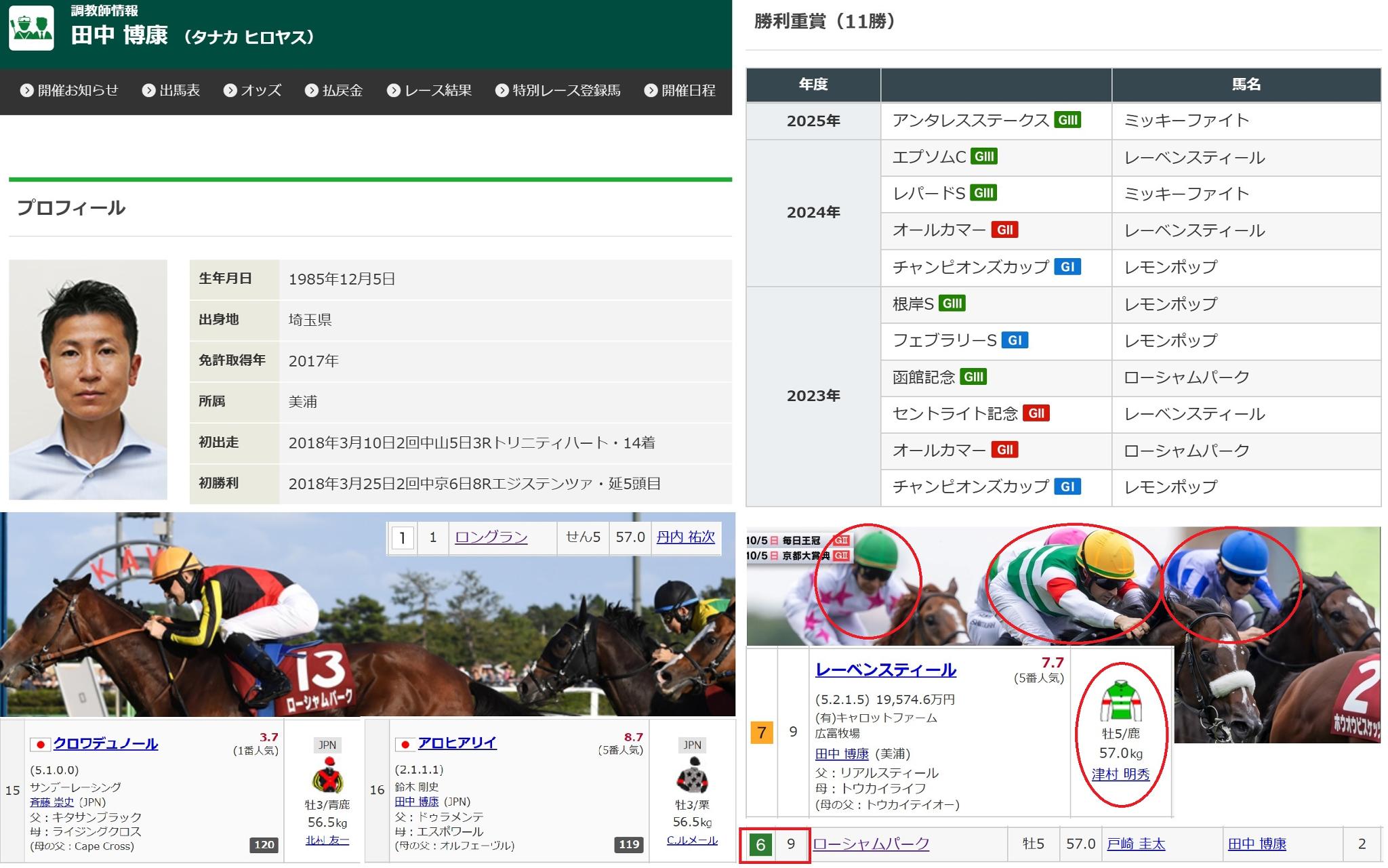1388x868 pixels.
Task: Open the ロングラン horse link
Action: coord(491,537)
